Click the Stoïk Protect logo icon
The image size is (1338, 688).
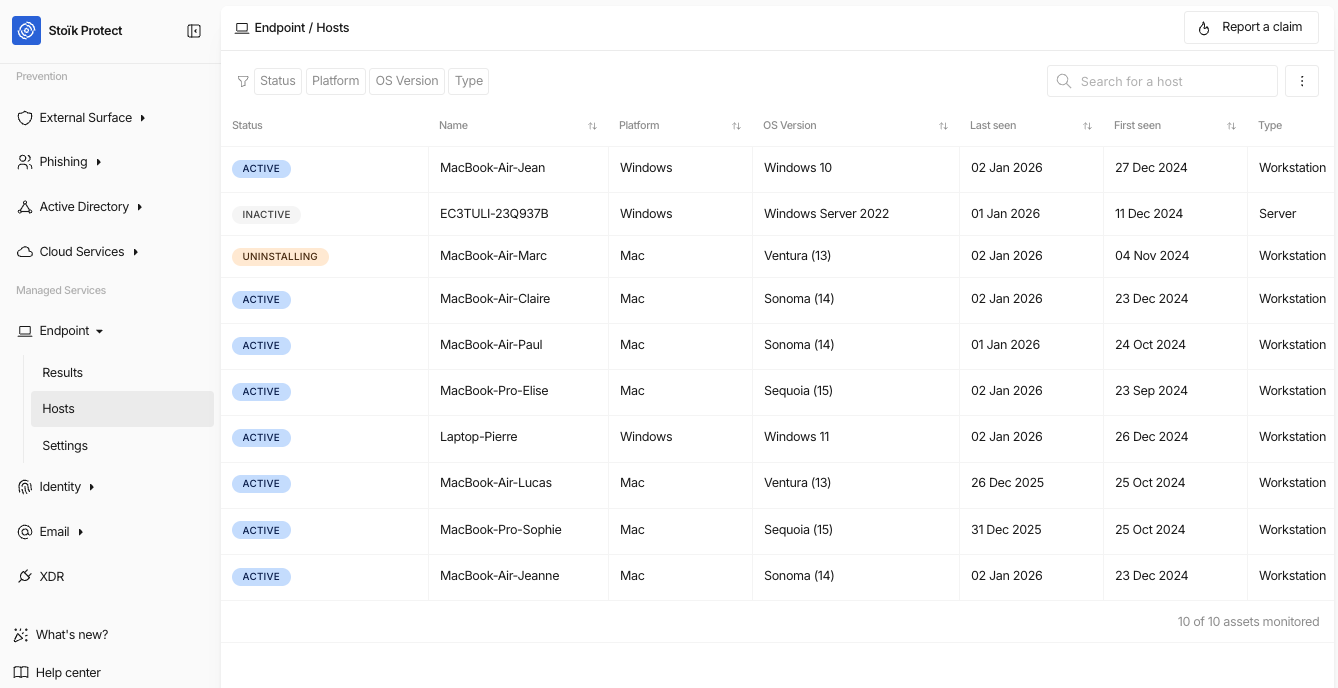pos(27,31)
